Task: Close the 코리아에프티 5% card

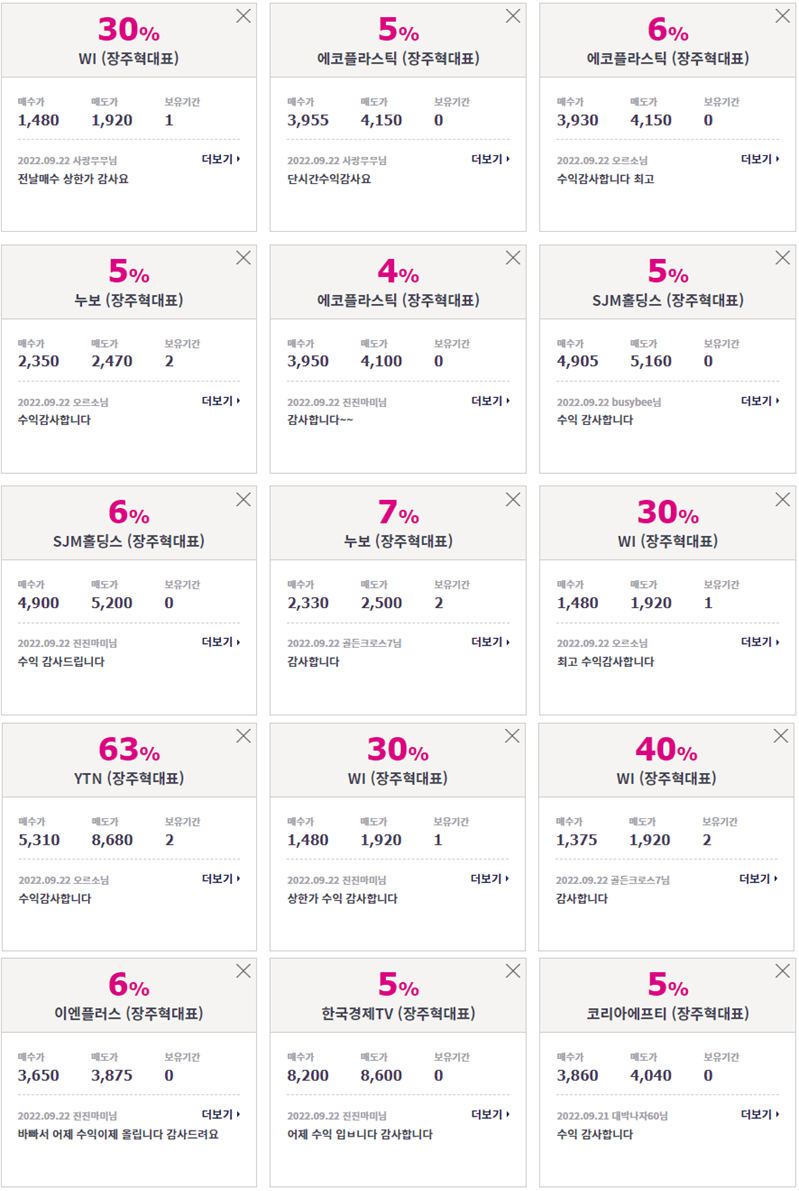Action: pyautogui.click(x=782, y=971)
